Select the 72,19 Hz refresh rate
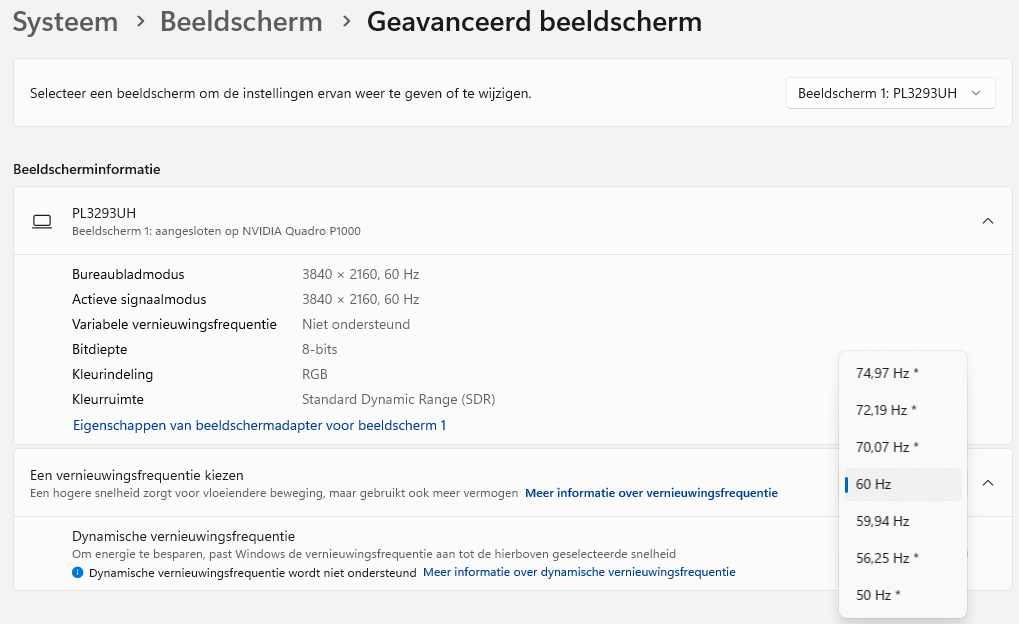Image resolution: width=1019 pixels, height=624 pixels. coord(901,409)
